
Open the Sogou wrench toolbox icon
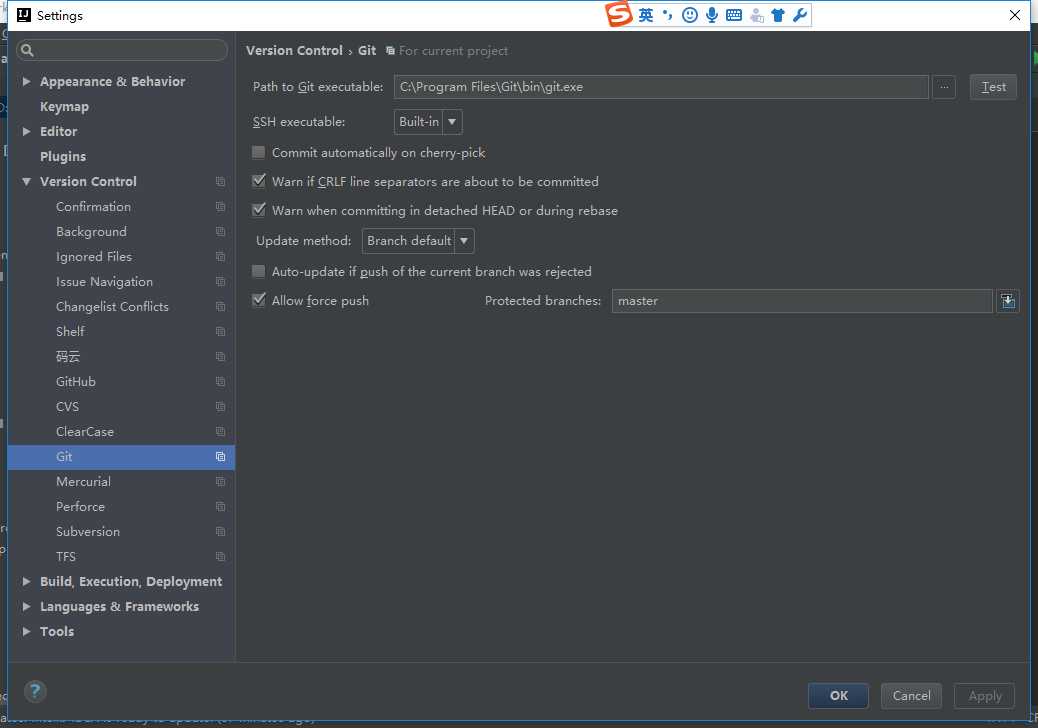[x=799, y=15]
